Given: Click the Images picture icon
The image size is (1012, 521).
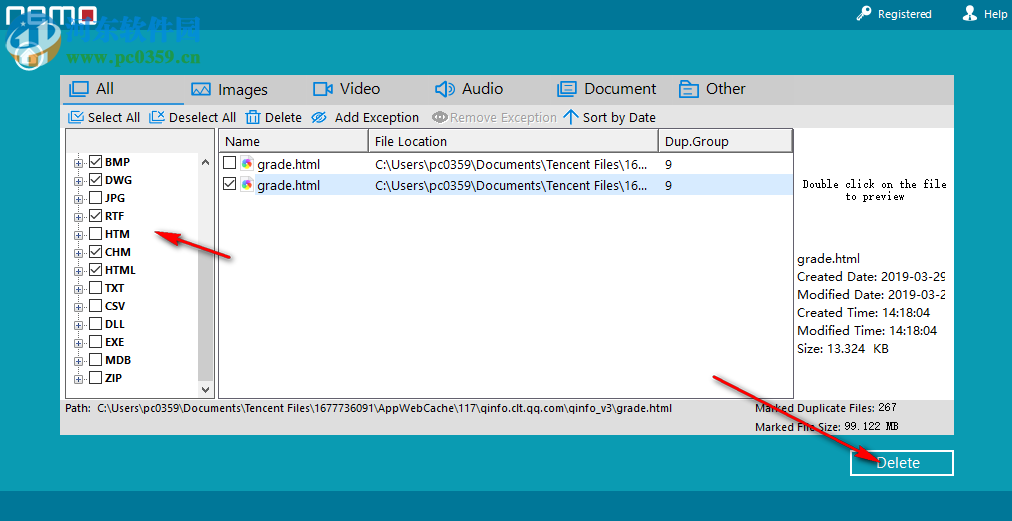Looking at the screenshot, I should coord(201,90).
